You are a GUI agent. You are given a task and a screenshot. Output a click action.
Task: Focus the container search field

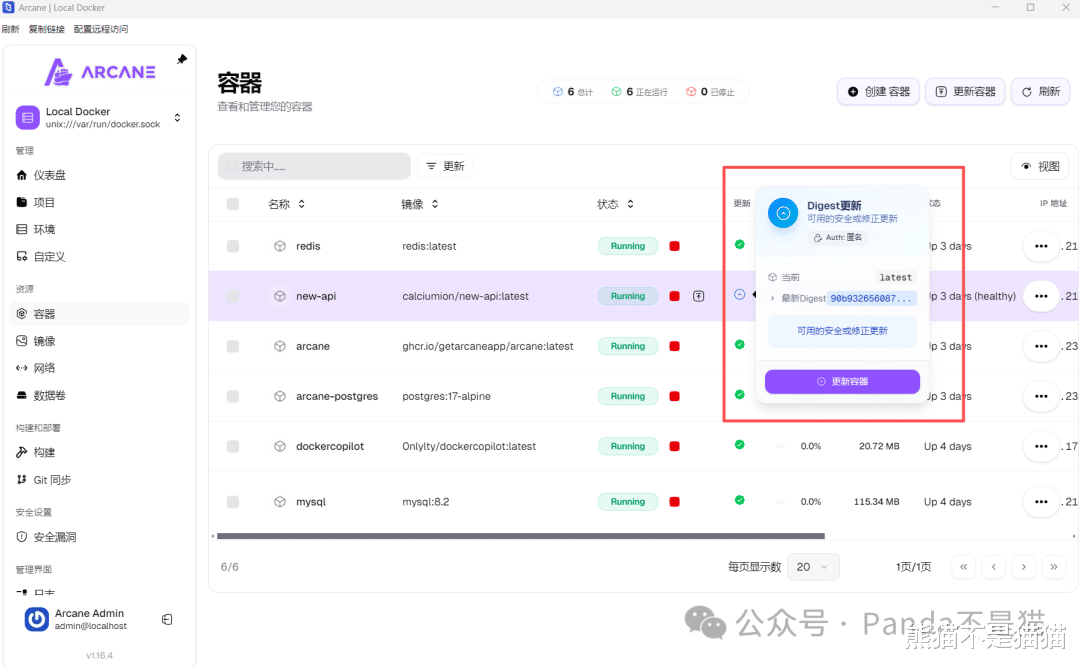pos(314,166)
